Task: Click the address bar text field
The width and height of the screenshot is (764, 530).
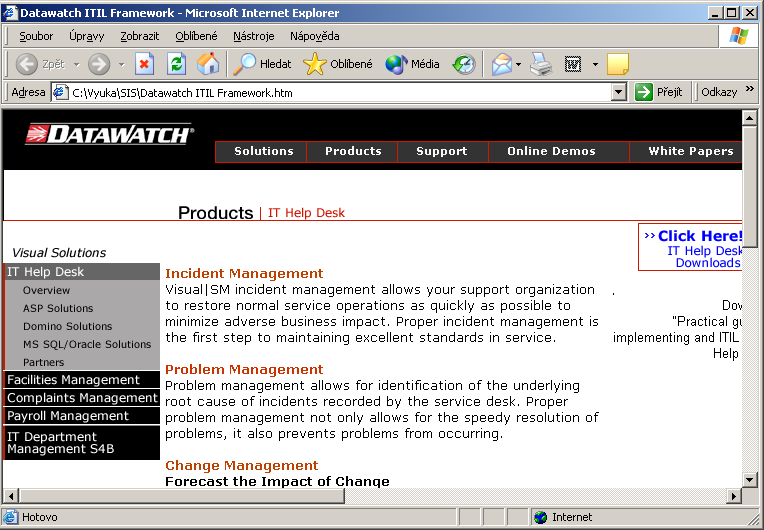Action: point(339,92)
